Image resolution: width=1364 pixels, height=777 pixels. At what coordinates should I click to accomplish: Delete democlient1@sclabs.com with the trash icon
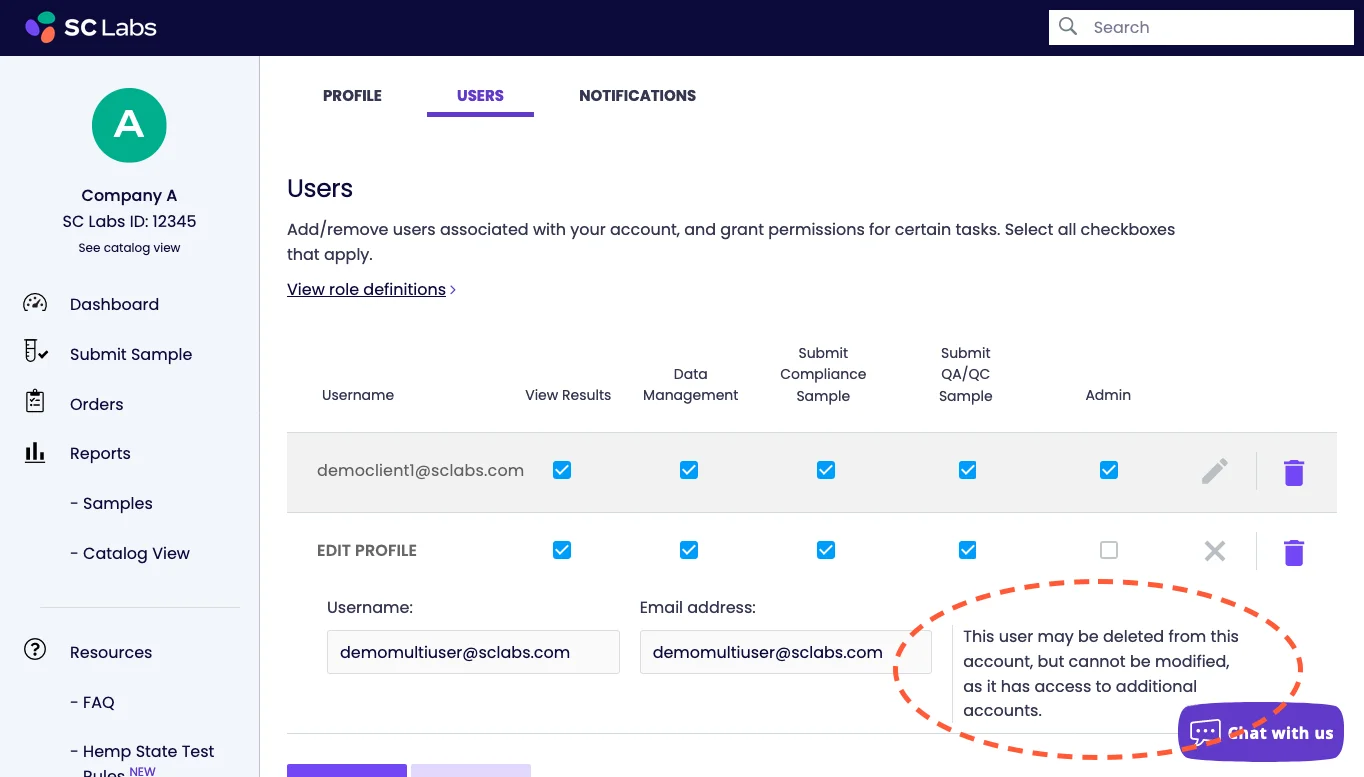coord(1293,470)
